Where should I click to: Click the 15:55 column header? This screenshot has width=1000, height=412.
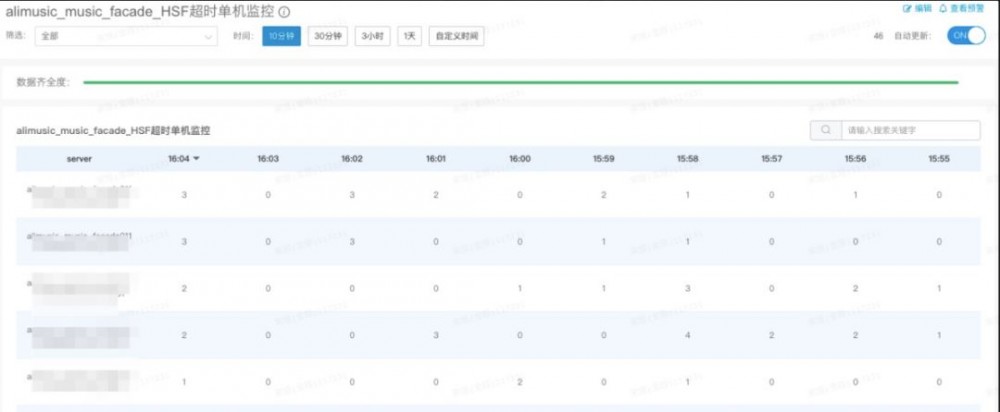click(x=939, y=159)
